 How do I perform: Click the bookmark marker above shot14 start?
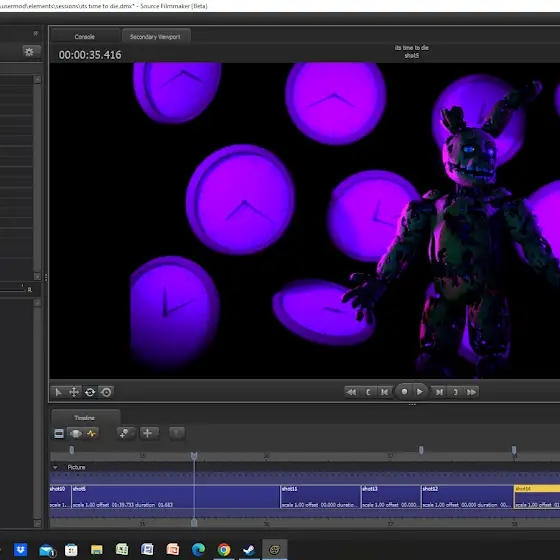(514, 450)
